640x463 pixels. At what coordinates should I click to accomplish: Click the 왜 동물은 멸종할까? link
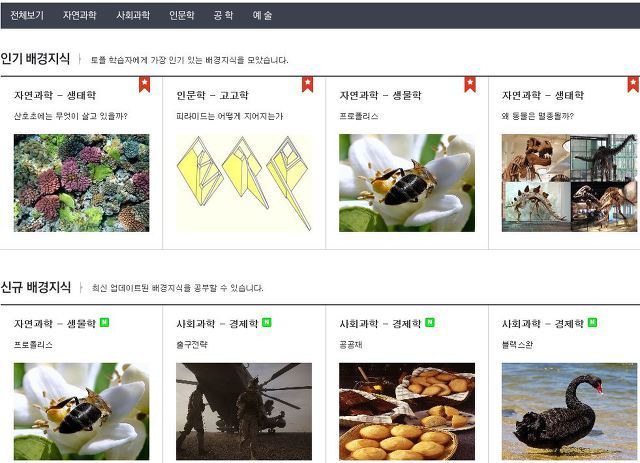(x=538, y=116)
